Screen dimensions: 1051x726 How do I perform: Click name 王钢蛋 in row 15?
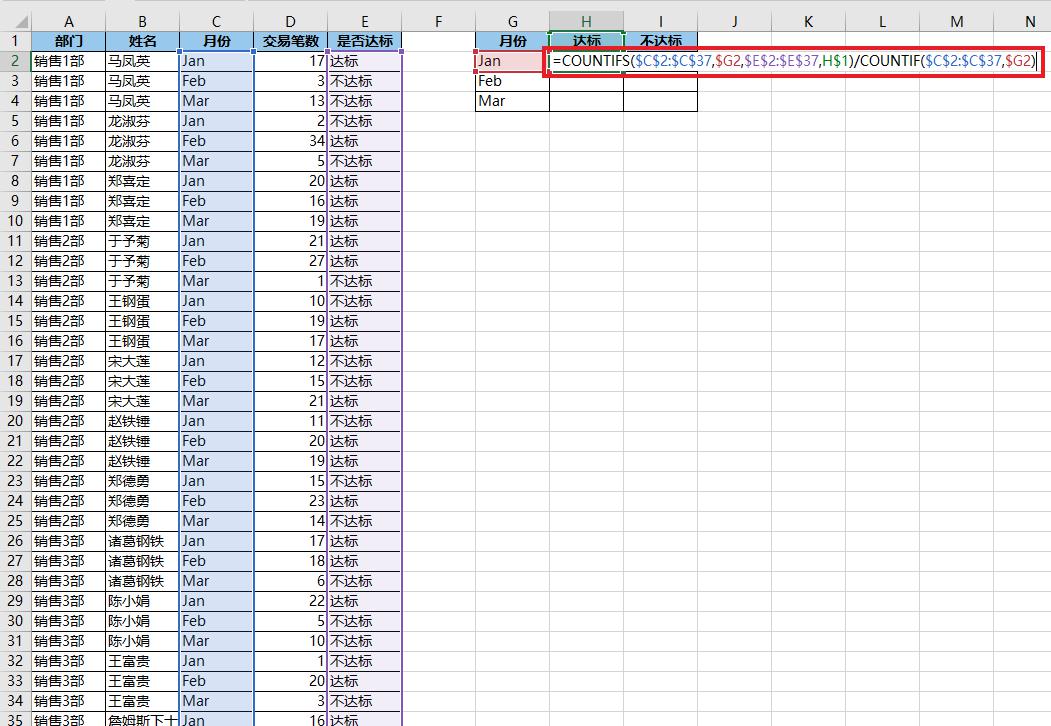click(142, 321)
